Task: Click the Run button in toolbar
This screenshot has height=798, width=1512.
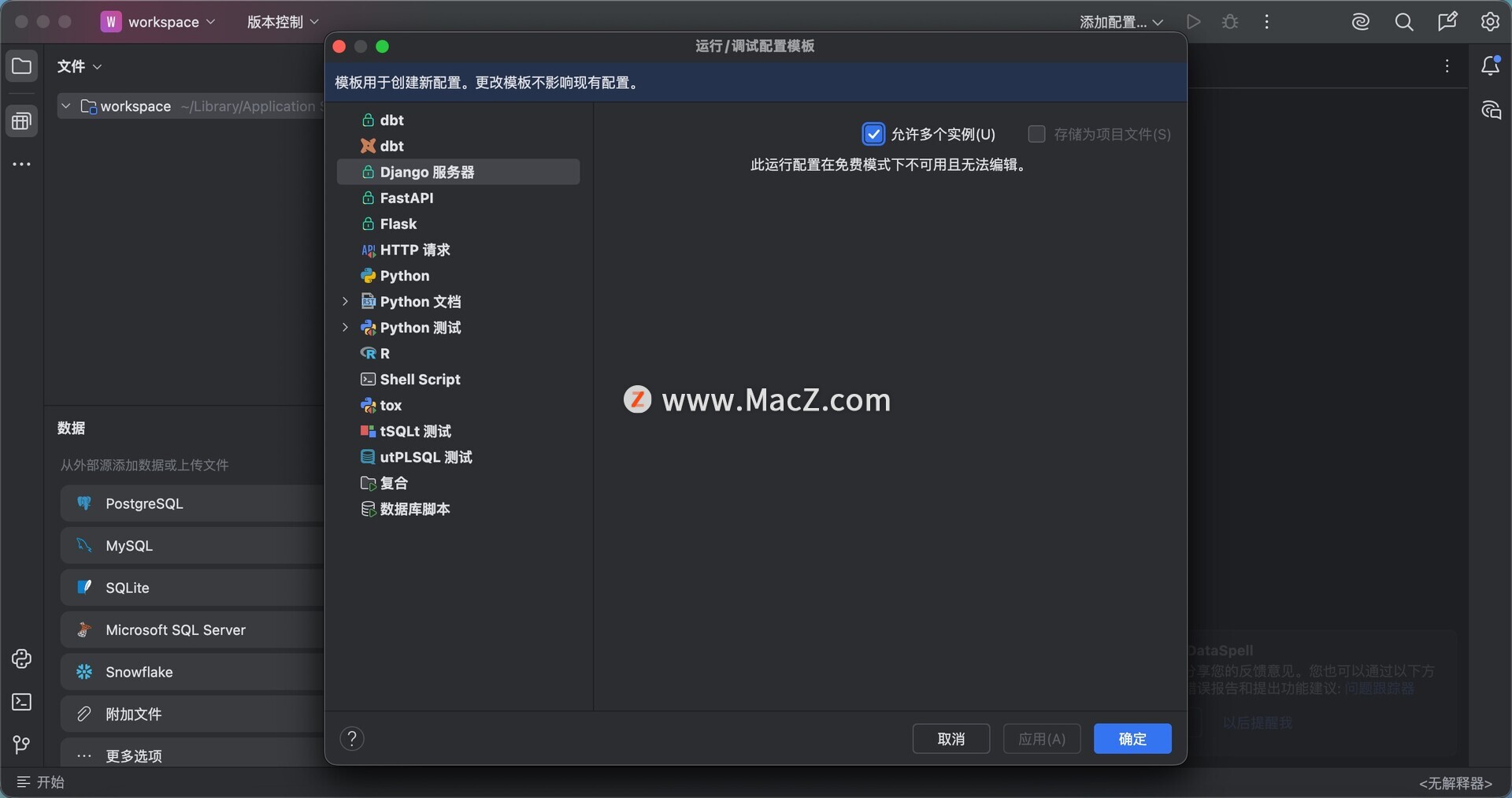Action: [1194, 22]
